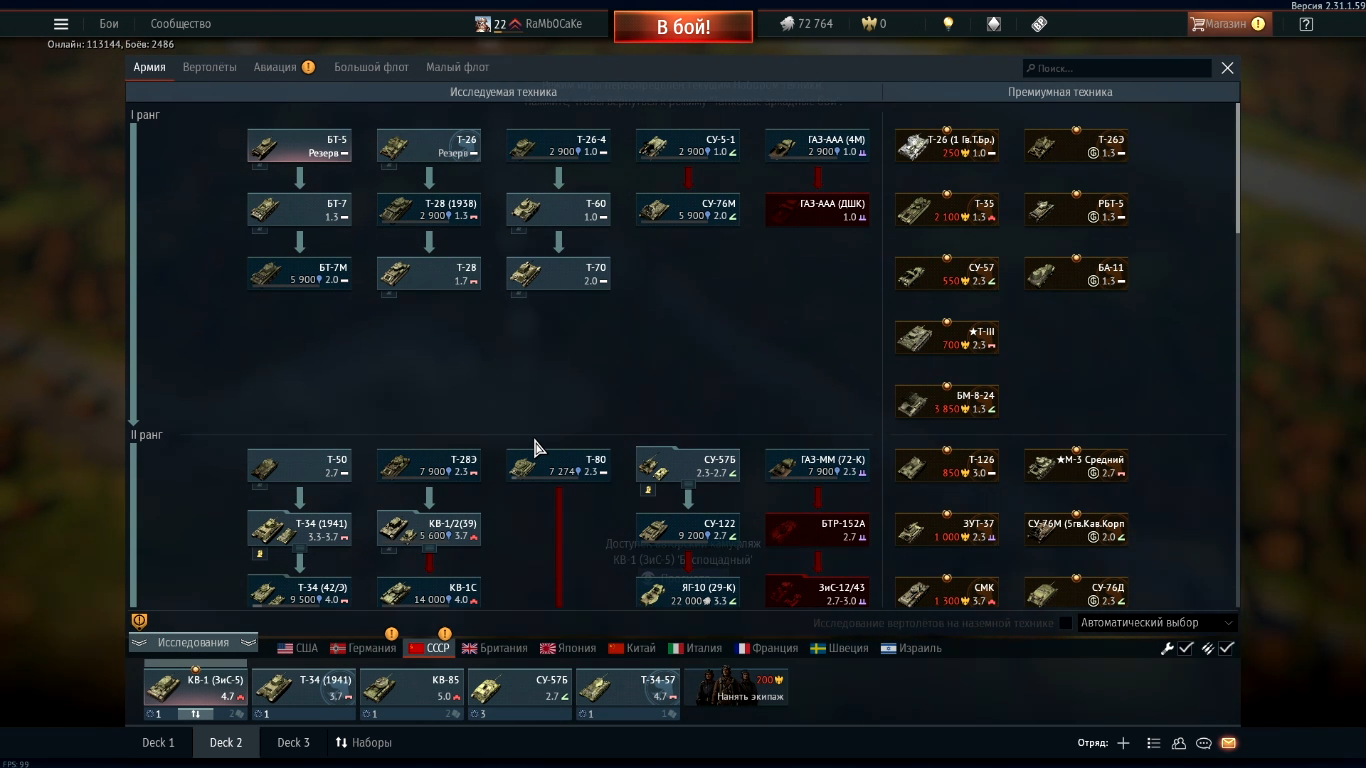Screen dimensions: 1366x768
Task: Add squad member with plus icon
Action: [1123, 743]
